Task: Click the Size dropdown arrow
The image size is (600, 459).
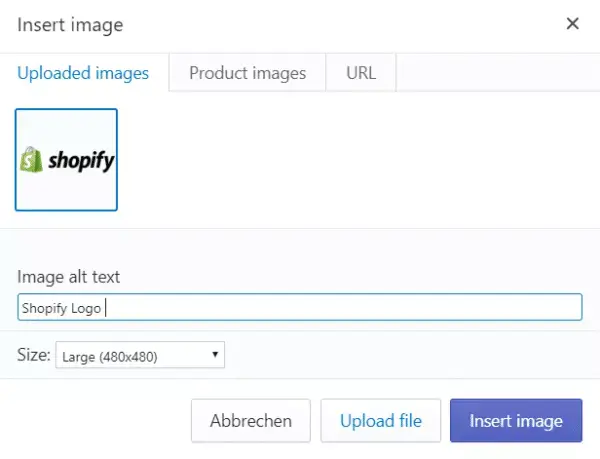Action: point(215,355)
